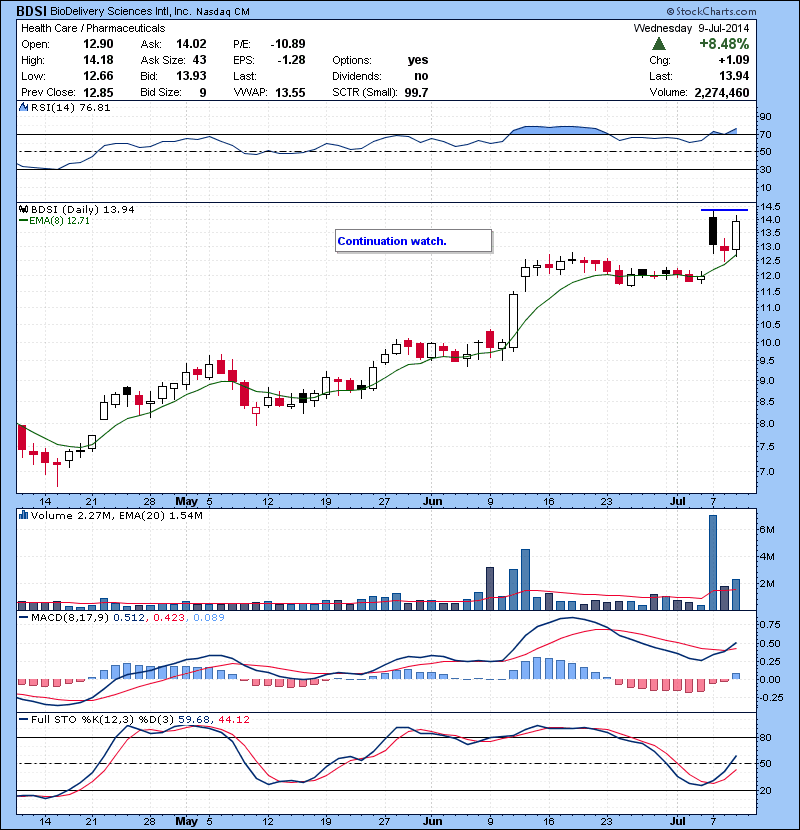Click the 'BDSI (Daily) 13.94' chart label

point(83,210)
